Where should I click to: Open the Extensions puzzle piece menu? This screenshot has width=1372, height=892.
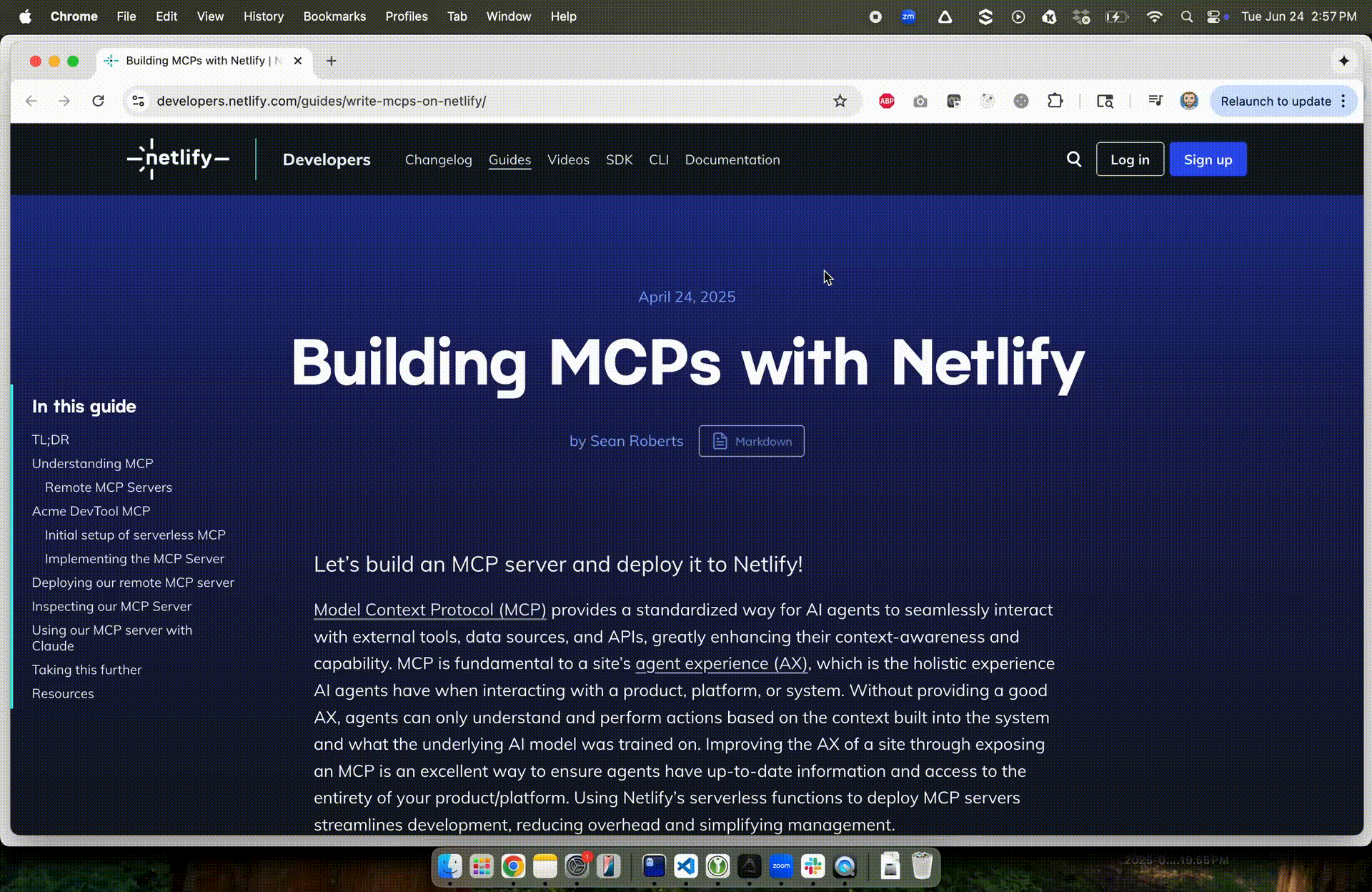pos(1055,101)
